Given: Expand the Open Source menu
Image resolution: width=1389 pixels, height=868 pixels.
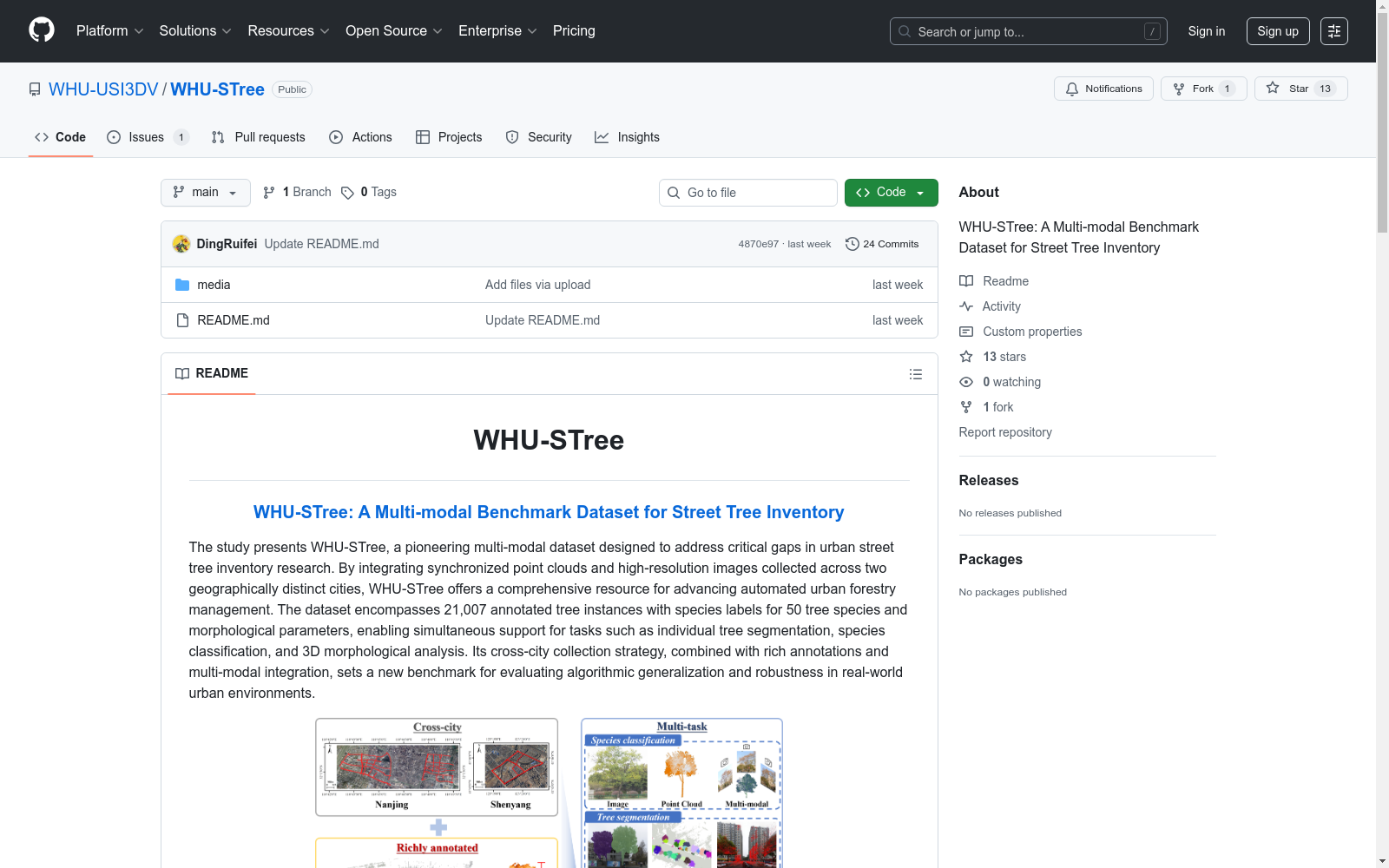Looking at the screenshot, I should (394, 31).
